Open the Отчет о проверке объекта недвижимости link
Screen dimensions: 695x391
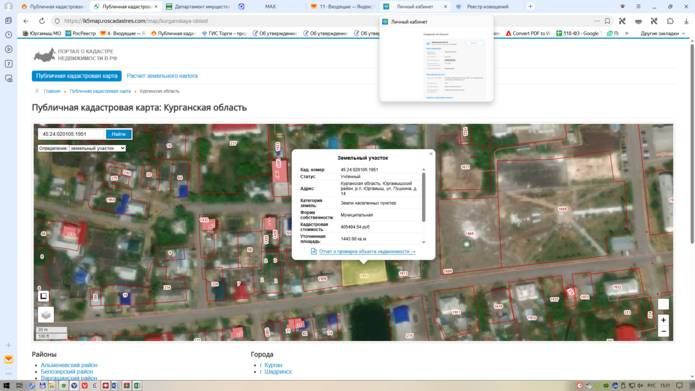(x=367, y=251)
